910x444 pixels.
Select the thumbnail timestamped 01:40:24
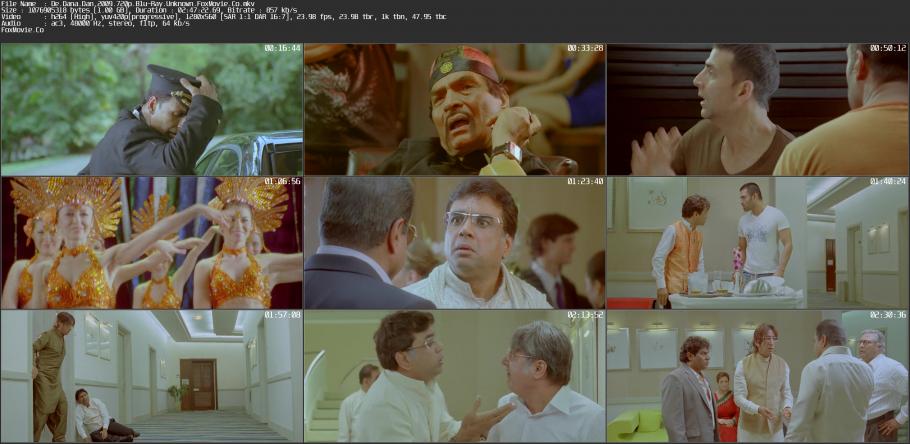[x=757, y=243]
